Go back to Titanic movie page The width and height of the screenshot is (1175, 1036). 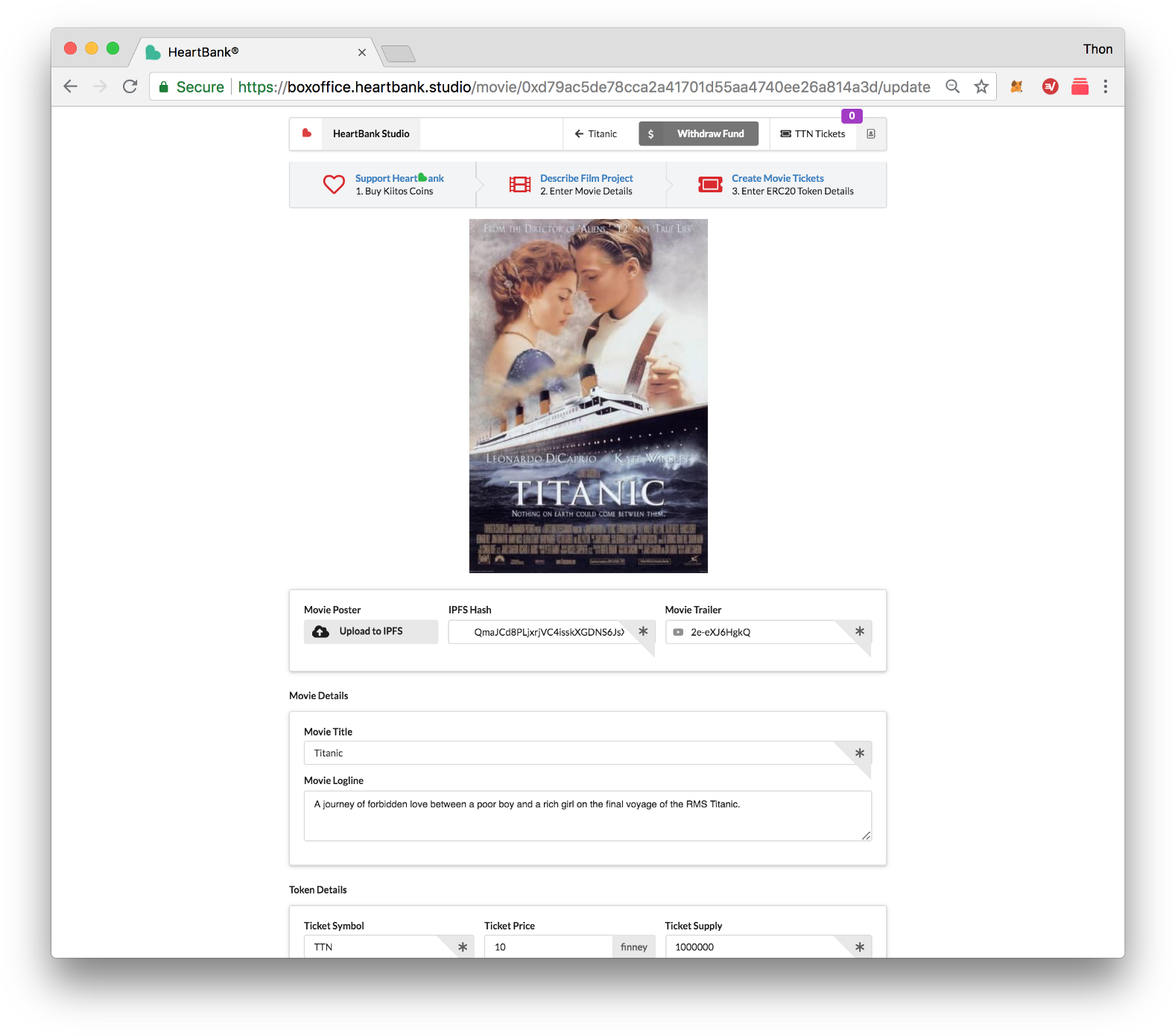click(x=596, y=134)
